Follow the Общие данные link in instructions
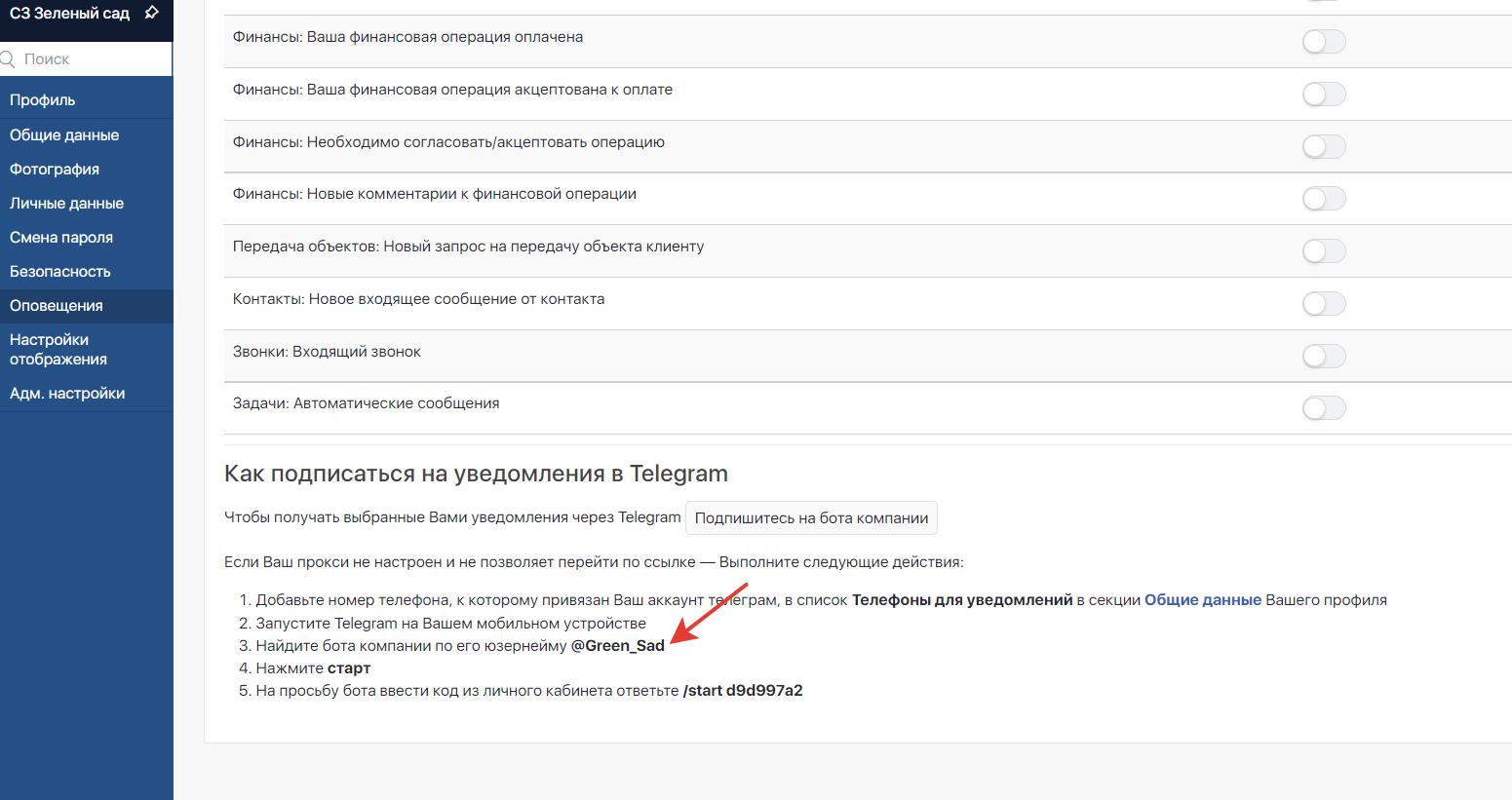1512x800 pixels. click(1202, 600)
